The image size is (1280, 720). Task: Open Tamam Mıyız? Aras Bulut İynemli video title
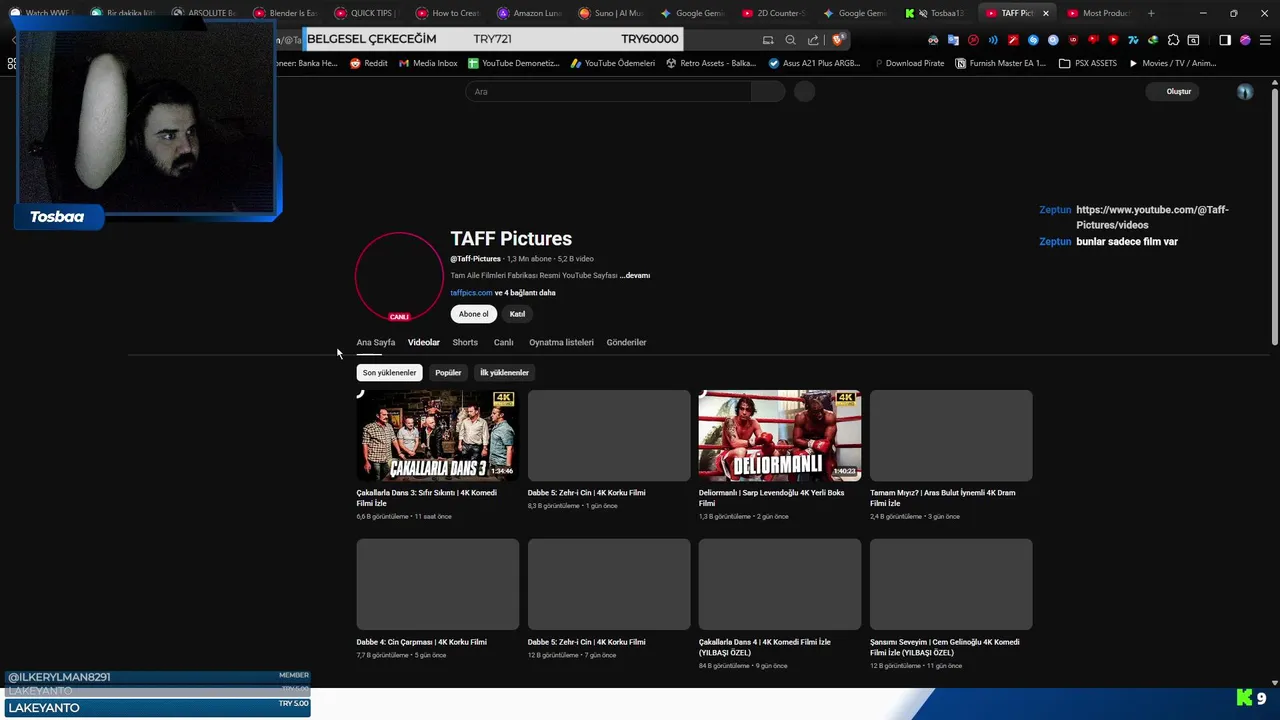[x=942, y=497]
